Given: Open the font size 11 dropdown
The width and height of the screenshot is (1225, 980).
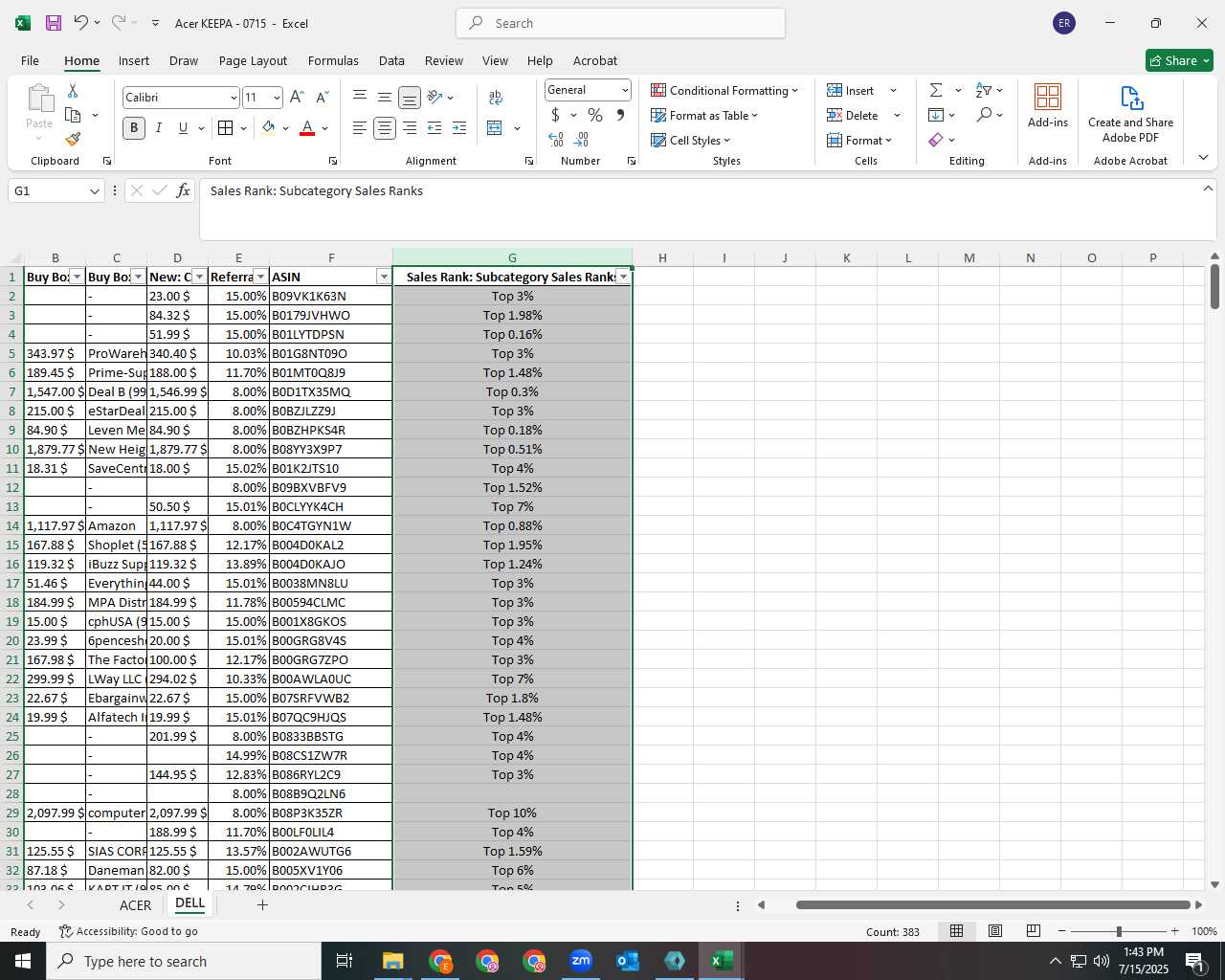Looking at the screenshot, I should point(277,98).
